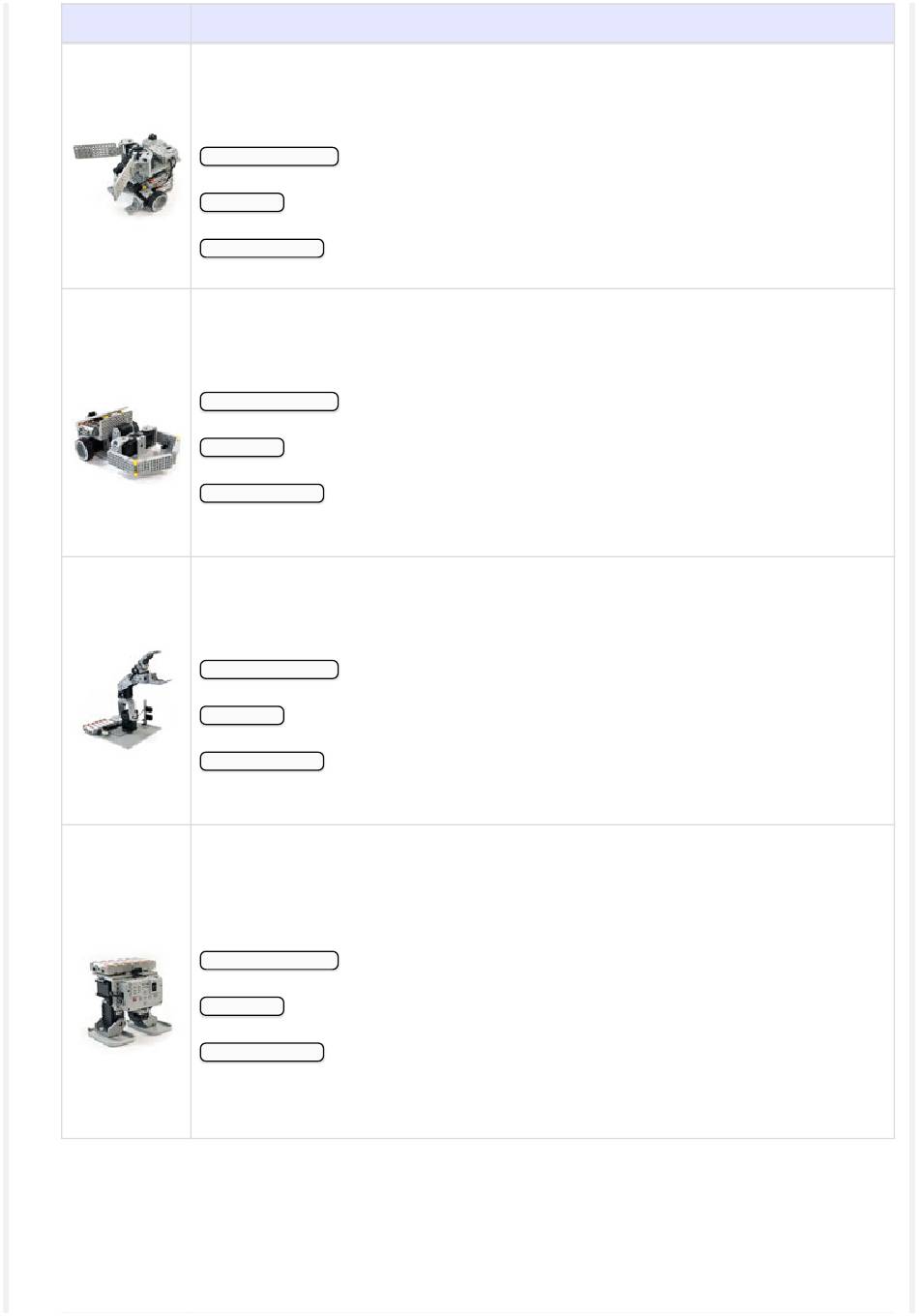
Task: Click the empty area above the walking robot's buttons
Action: 543,887
